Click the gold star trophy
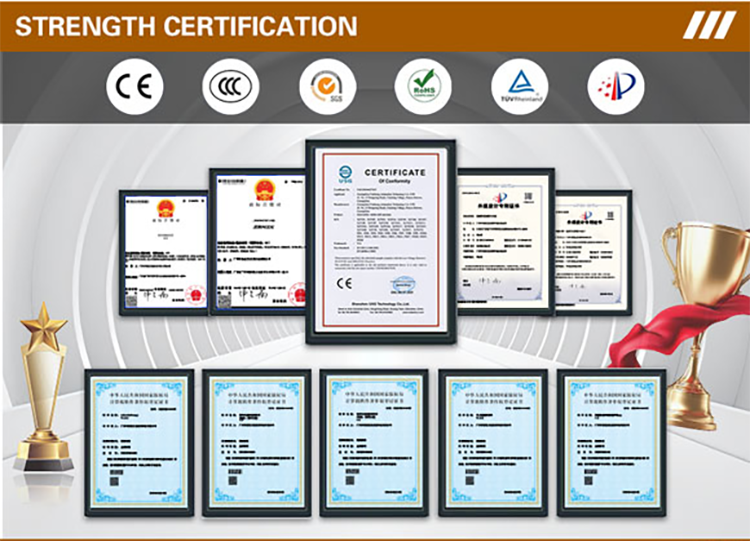 pyautogui.click(x=43, y=386)
